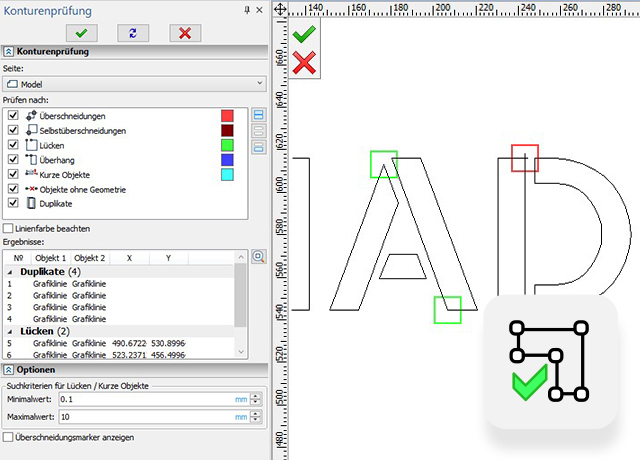Click the blue refresh arrows button
Viewport: 640px width, 460px height.
tap(133, 33)
